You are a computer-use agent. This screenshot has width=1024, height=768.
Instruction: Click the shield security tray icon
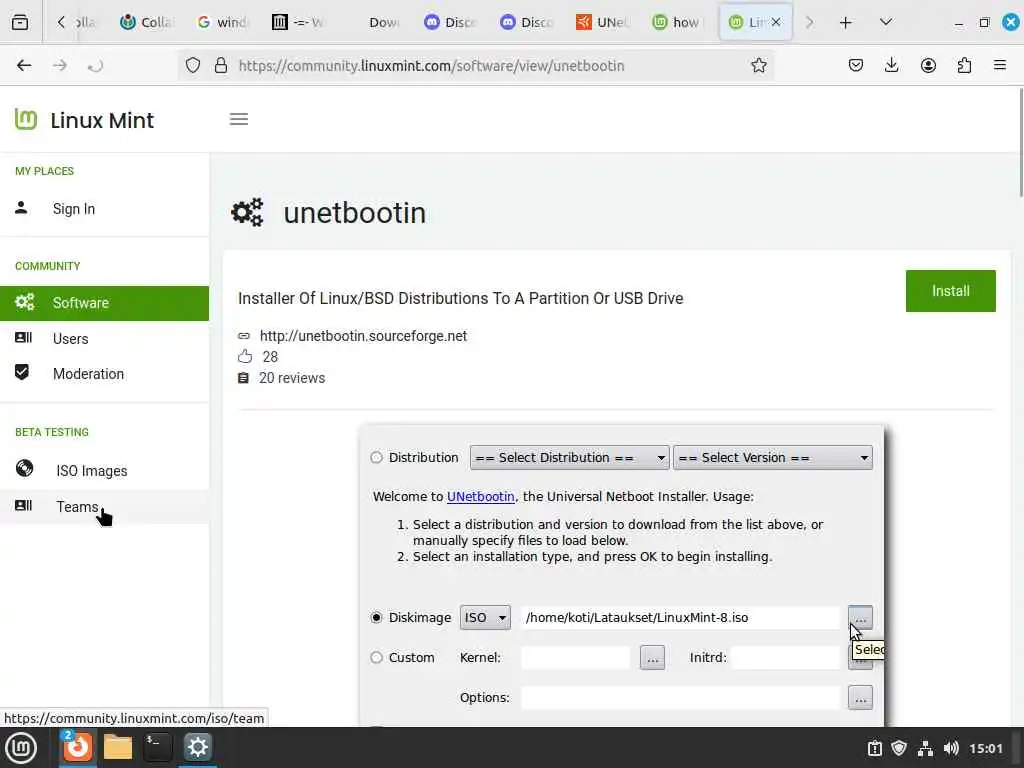click(899, 748)
